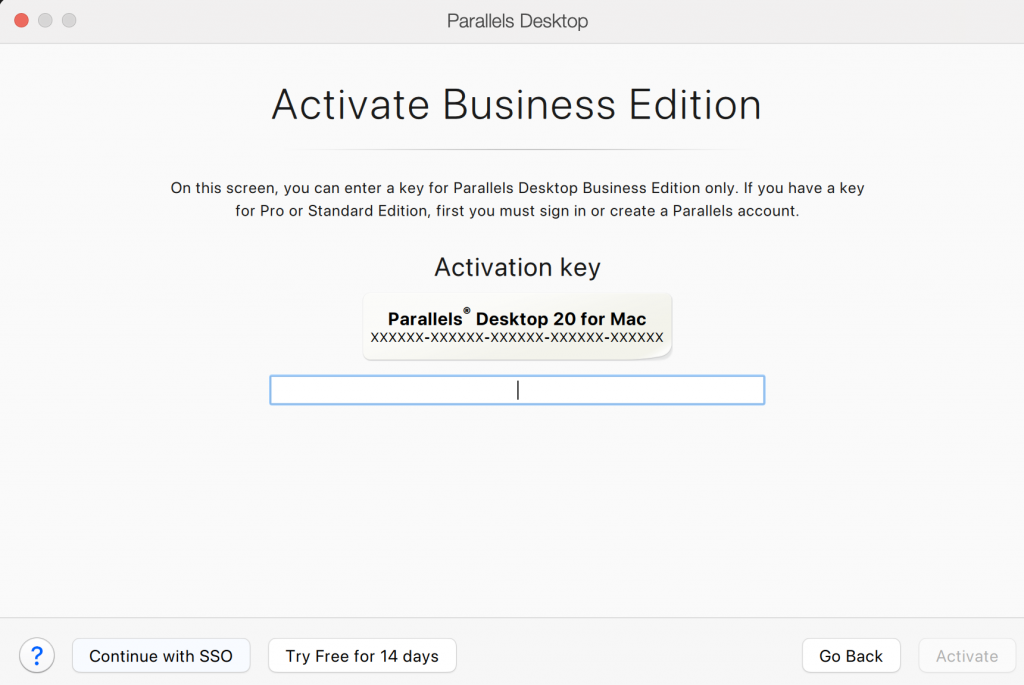1024x685 pixels.
Task: Click the instruction paragraph about Business Edition
Action: coord(517,199)
